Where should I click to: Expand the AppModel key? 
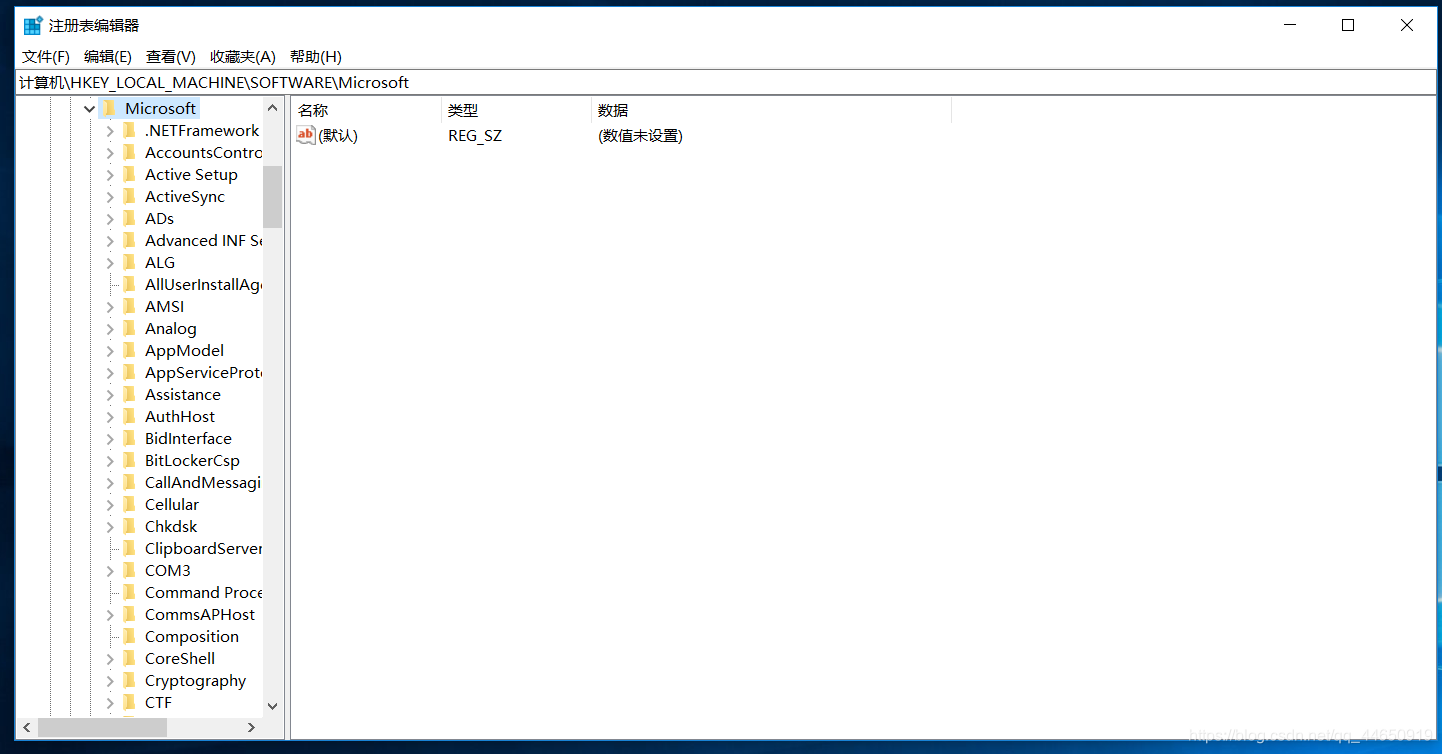[x=110, y=350]
